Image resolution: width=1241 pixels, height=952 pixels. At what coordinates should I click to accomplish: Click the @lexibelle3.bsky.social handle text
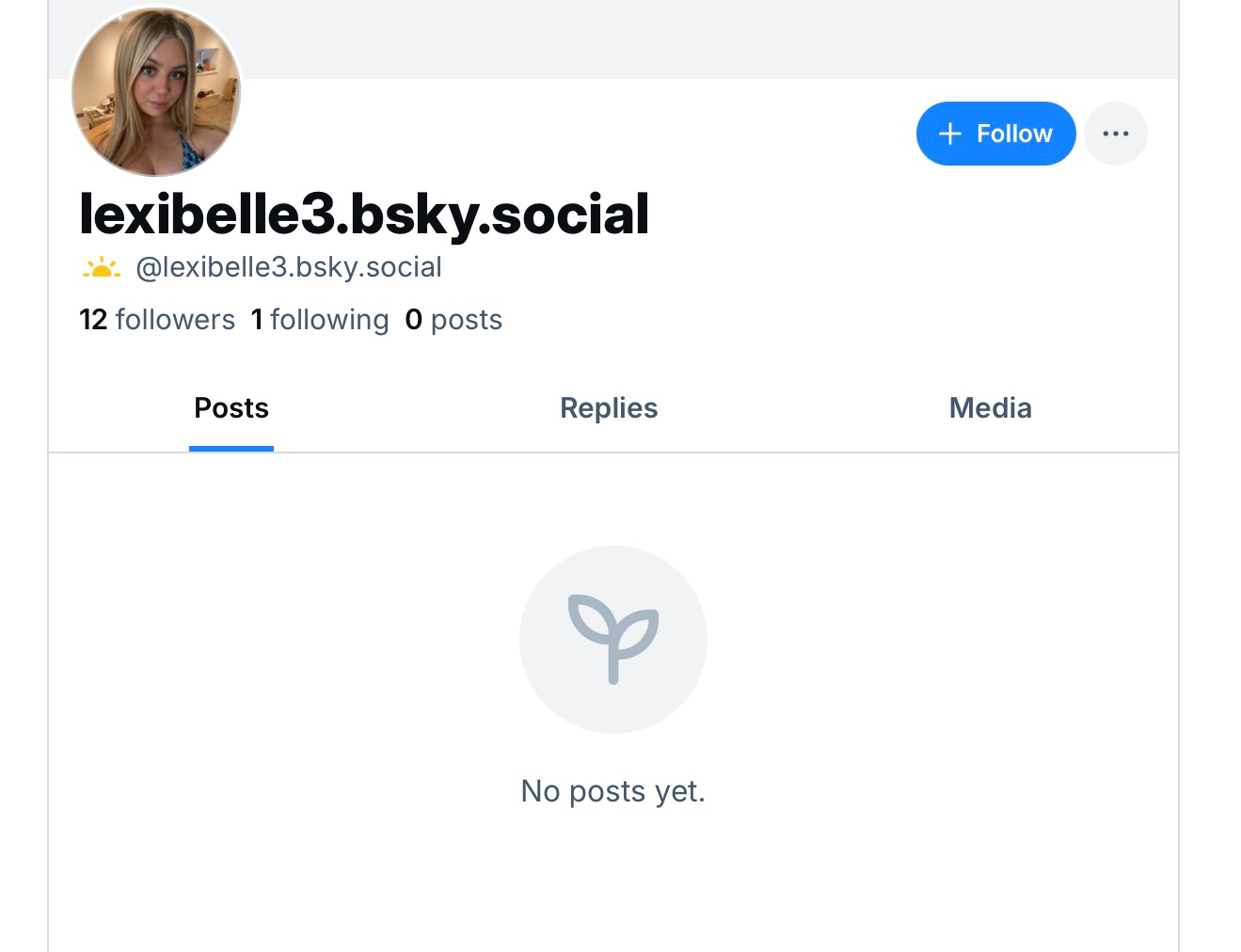tap(289, 267)
